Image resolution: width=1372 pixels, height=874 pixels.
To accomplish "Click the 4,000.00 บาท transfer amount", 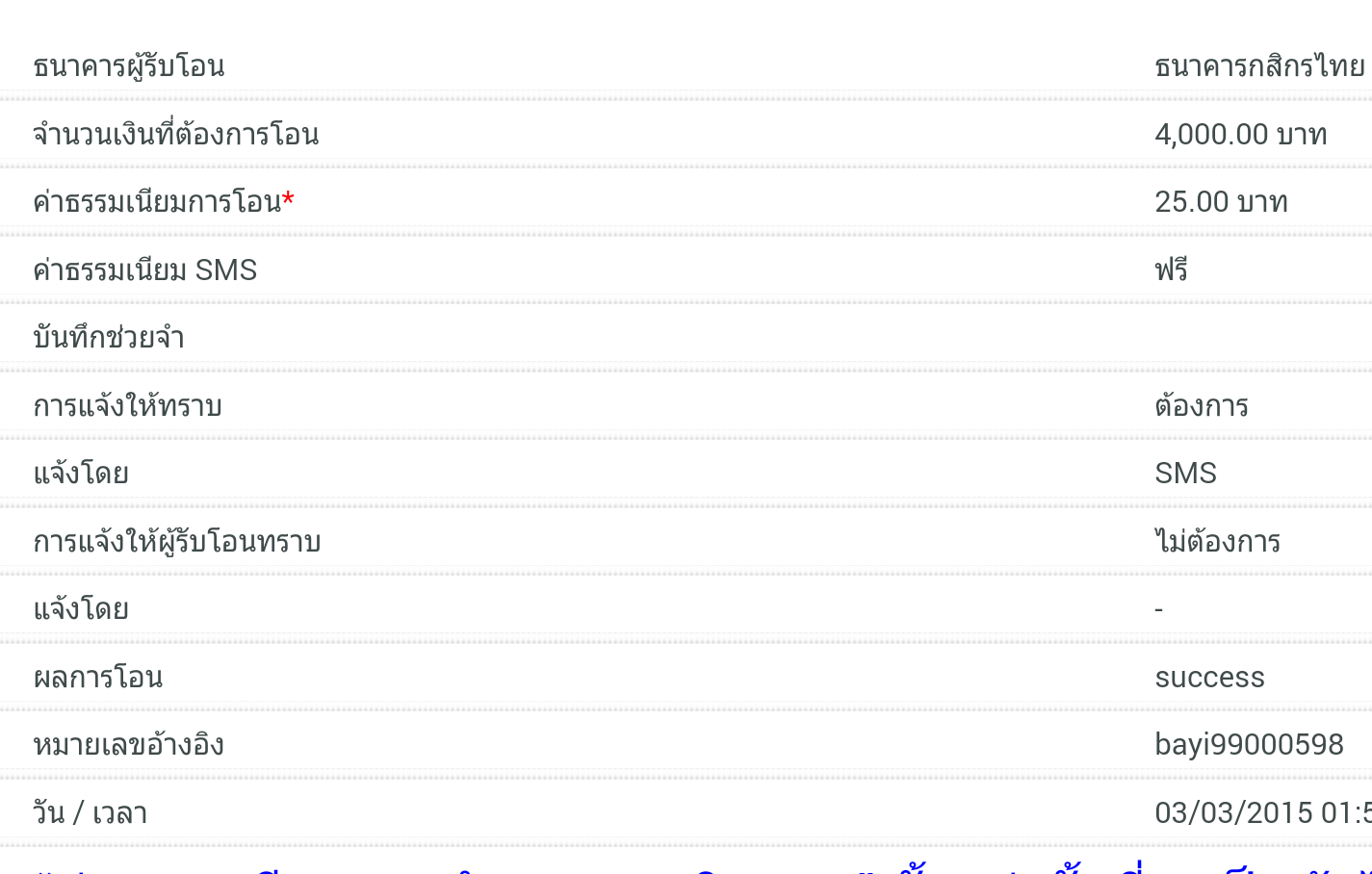I will [1241, 134].
